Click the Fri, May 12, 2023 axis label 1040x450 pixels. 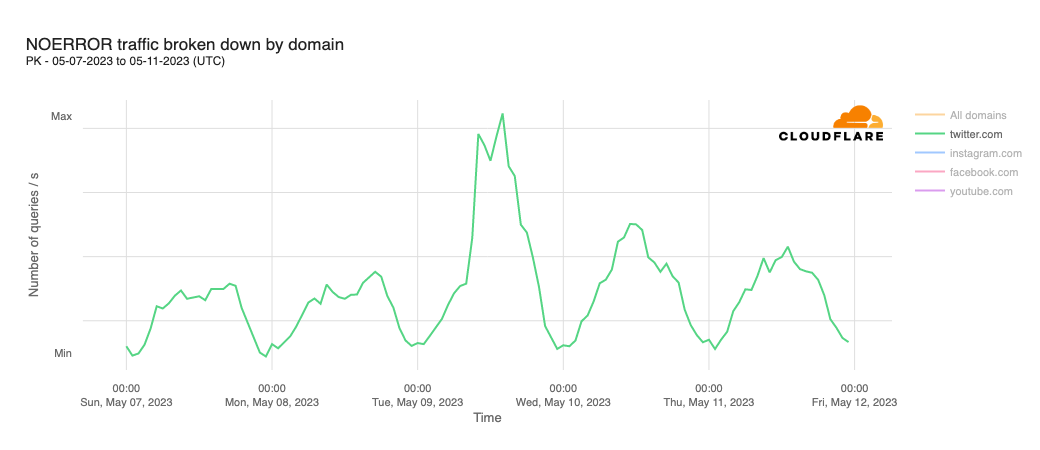(854, 402)
